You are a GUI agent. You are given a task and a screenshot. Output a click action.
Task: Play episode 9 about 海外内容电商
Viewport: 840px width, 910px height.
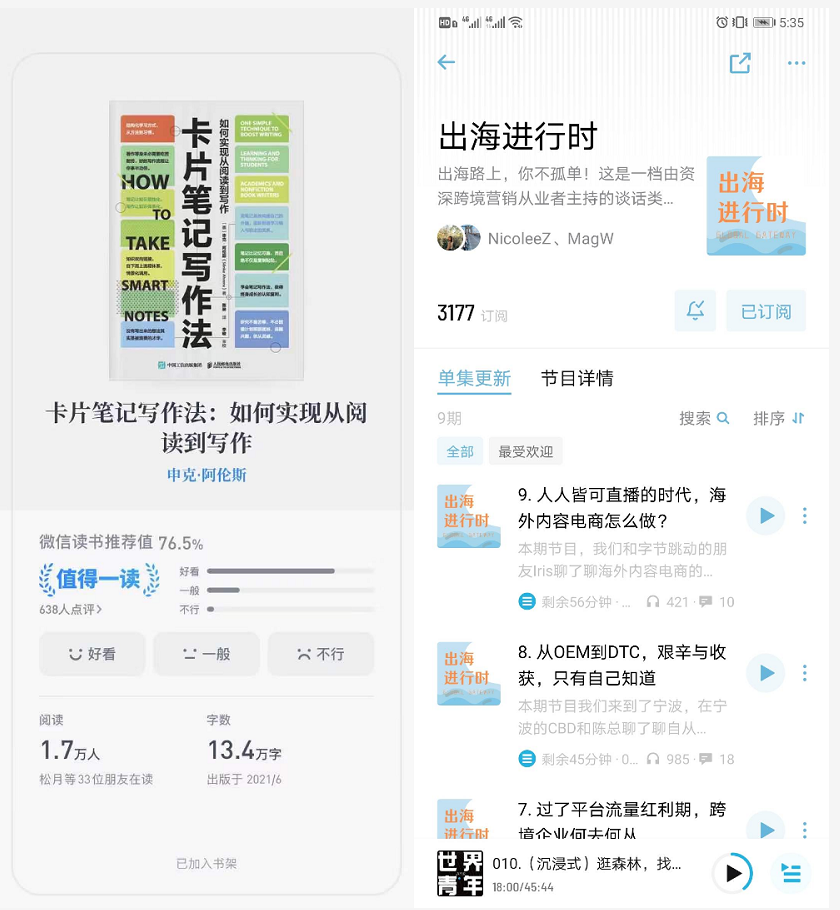pos(765,515)
